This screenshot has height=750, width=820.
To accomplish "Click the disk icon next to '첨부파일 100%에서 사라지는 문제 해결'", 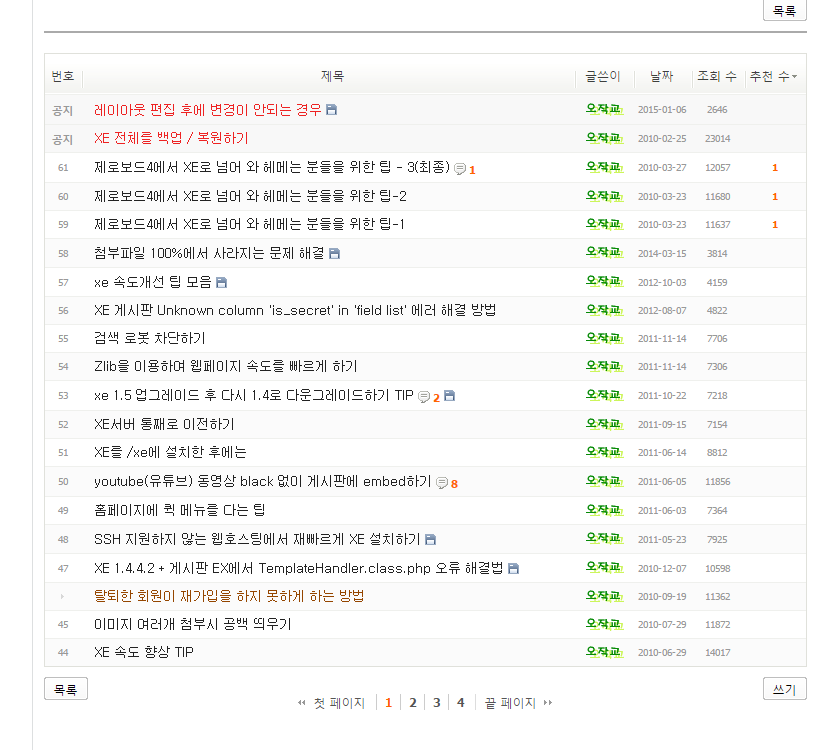I will pyautogui.click(x=334, y=254).
